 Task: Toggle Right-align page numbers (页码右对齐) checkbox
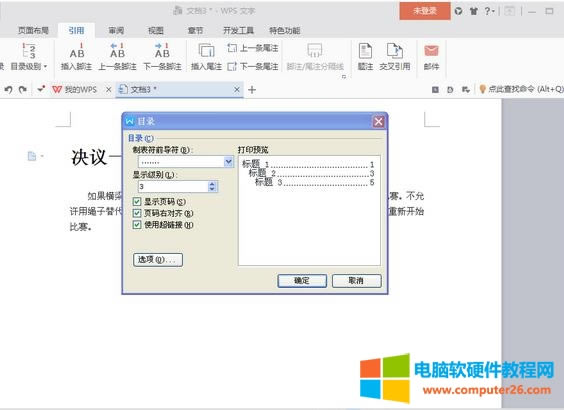click(137, 213)
